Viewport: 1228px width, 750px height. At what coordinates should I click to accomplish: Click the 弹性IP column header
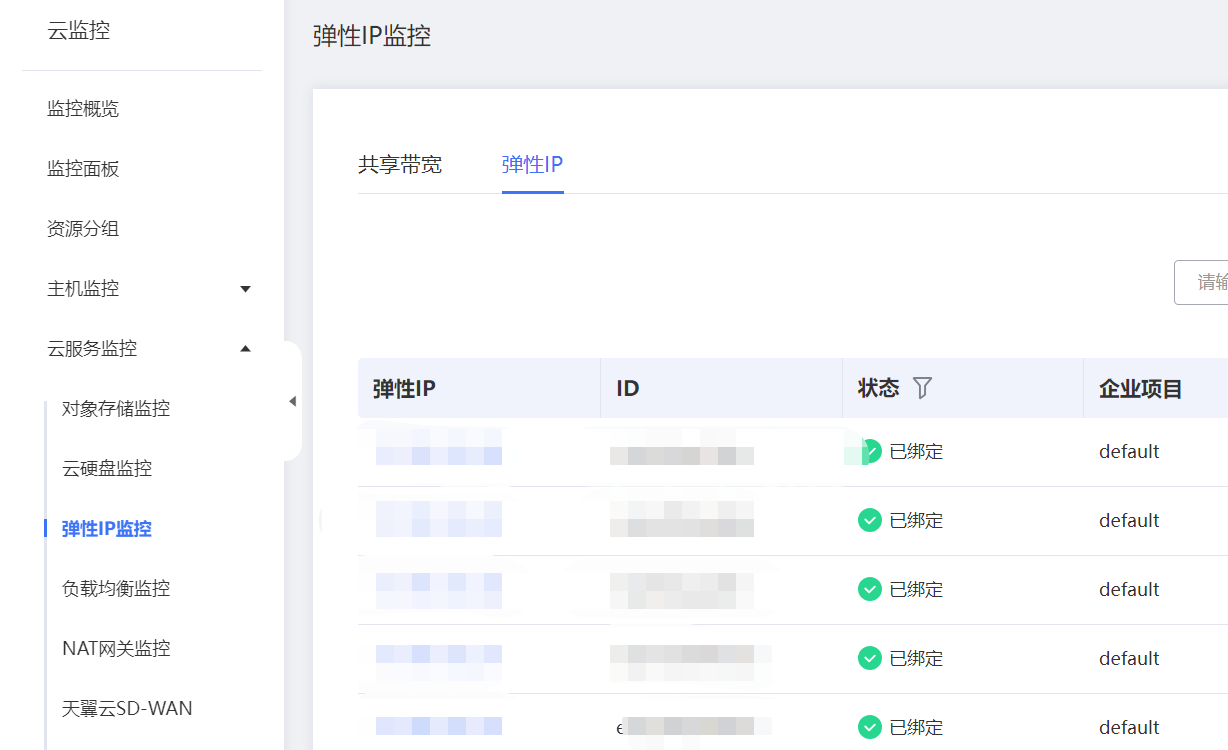[x=404, y=388]
